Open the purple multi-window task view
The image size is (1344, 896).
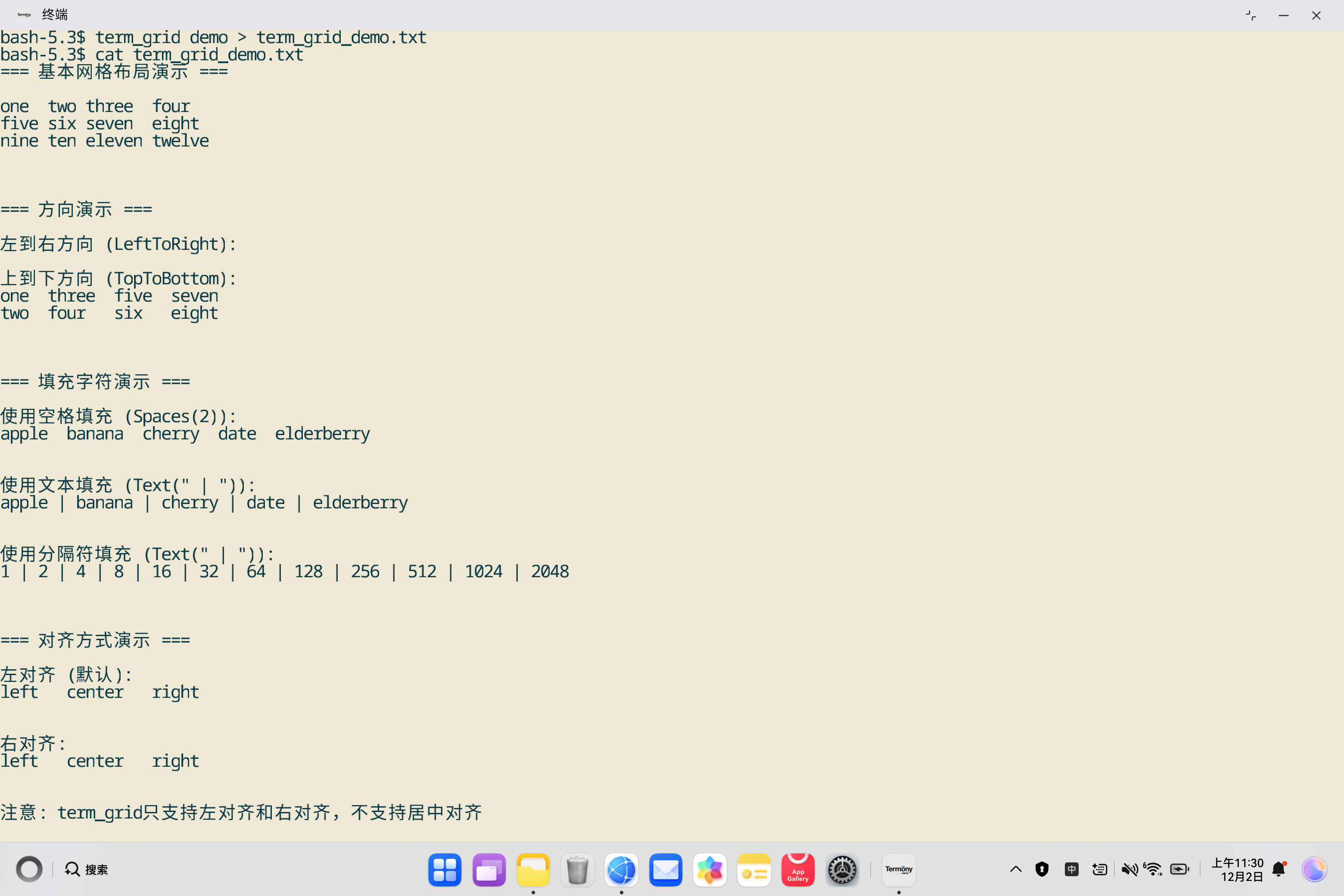click(488, 870)
